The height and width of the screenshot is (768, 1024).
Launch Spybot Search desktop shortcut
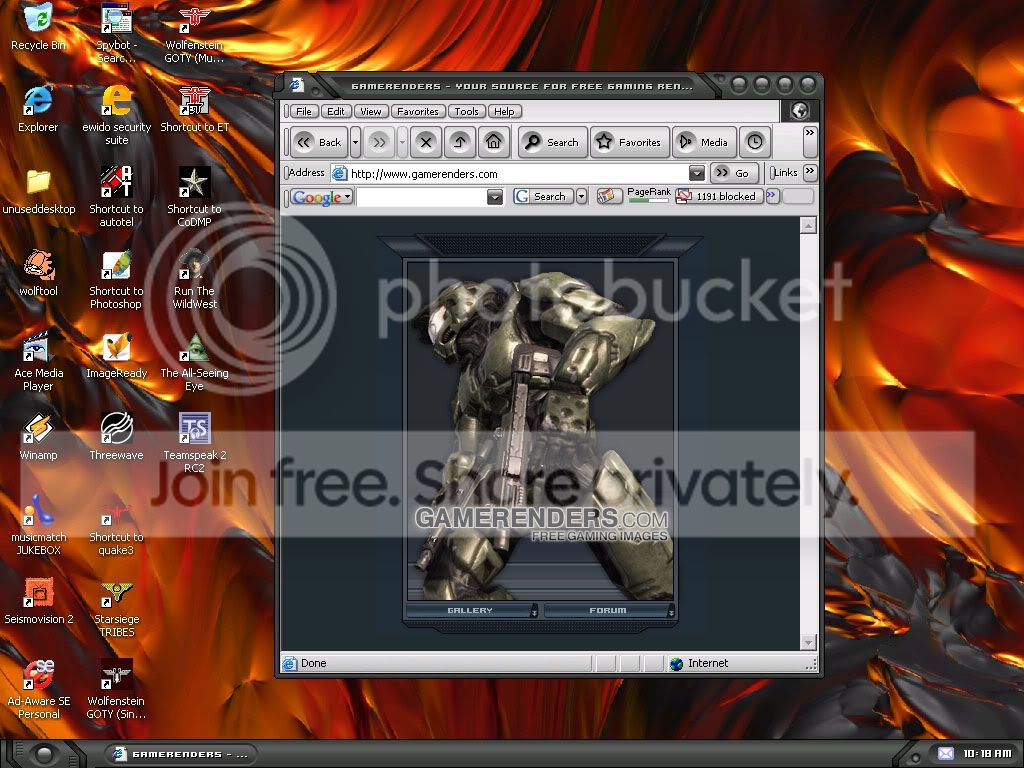[x=116, y=32]
